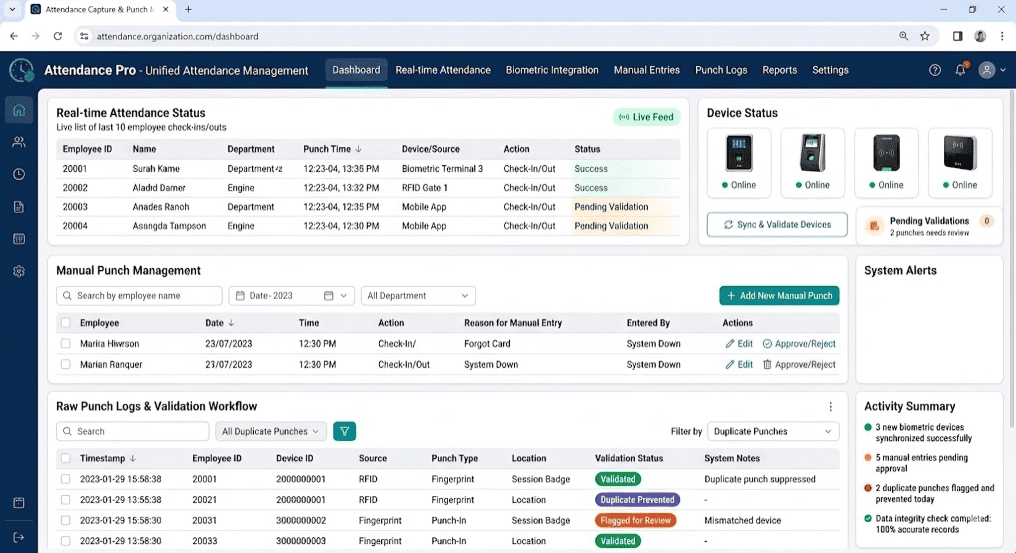Click the Pending Validations alert icon
The width and height of the screenshot is (1016, 553).
pyautogui.click(x=874, y=226)
